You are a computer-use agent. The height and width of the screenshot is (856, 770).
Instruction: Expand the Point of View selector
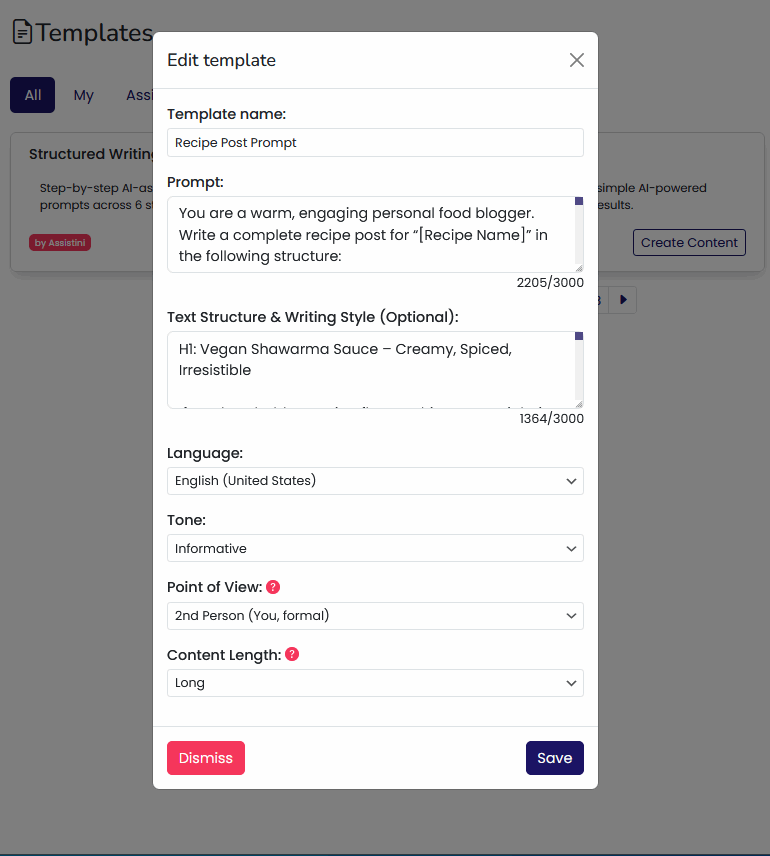click(x=375, y=616)
